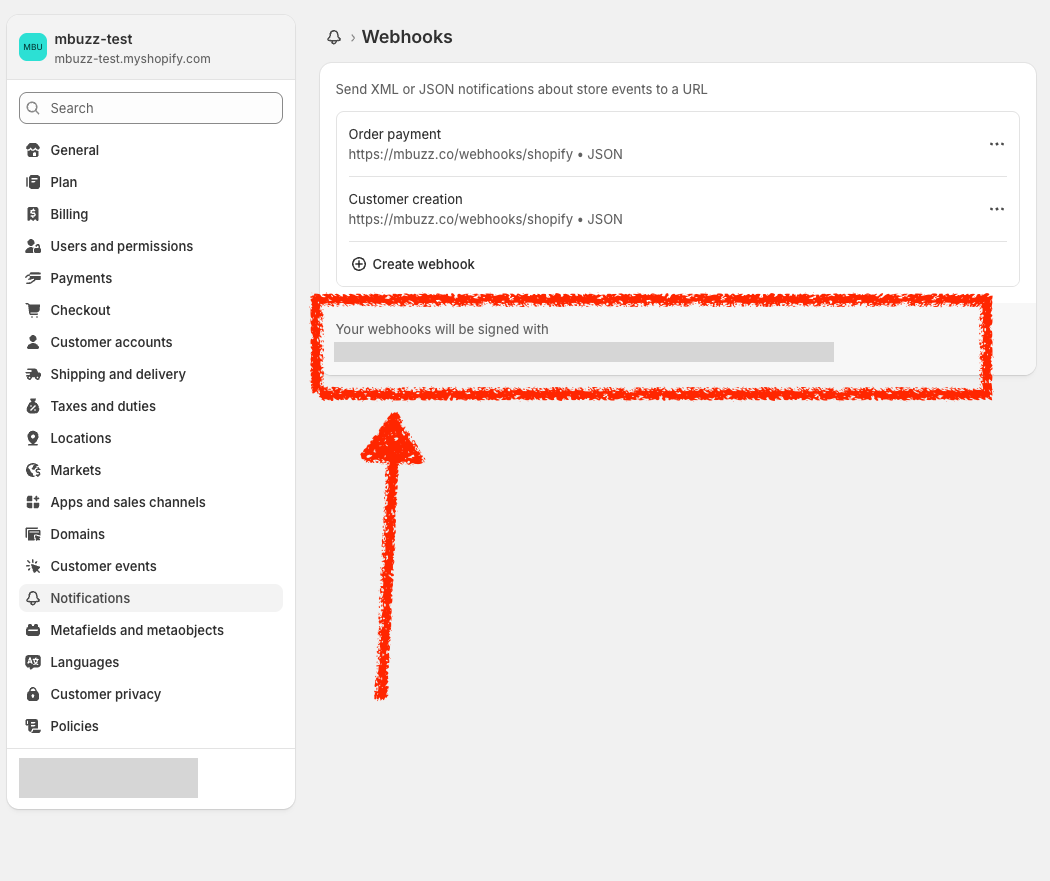1050x881 pixels.
Task: Click inside the Search settings field
Action: coord(150,107)
